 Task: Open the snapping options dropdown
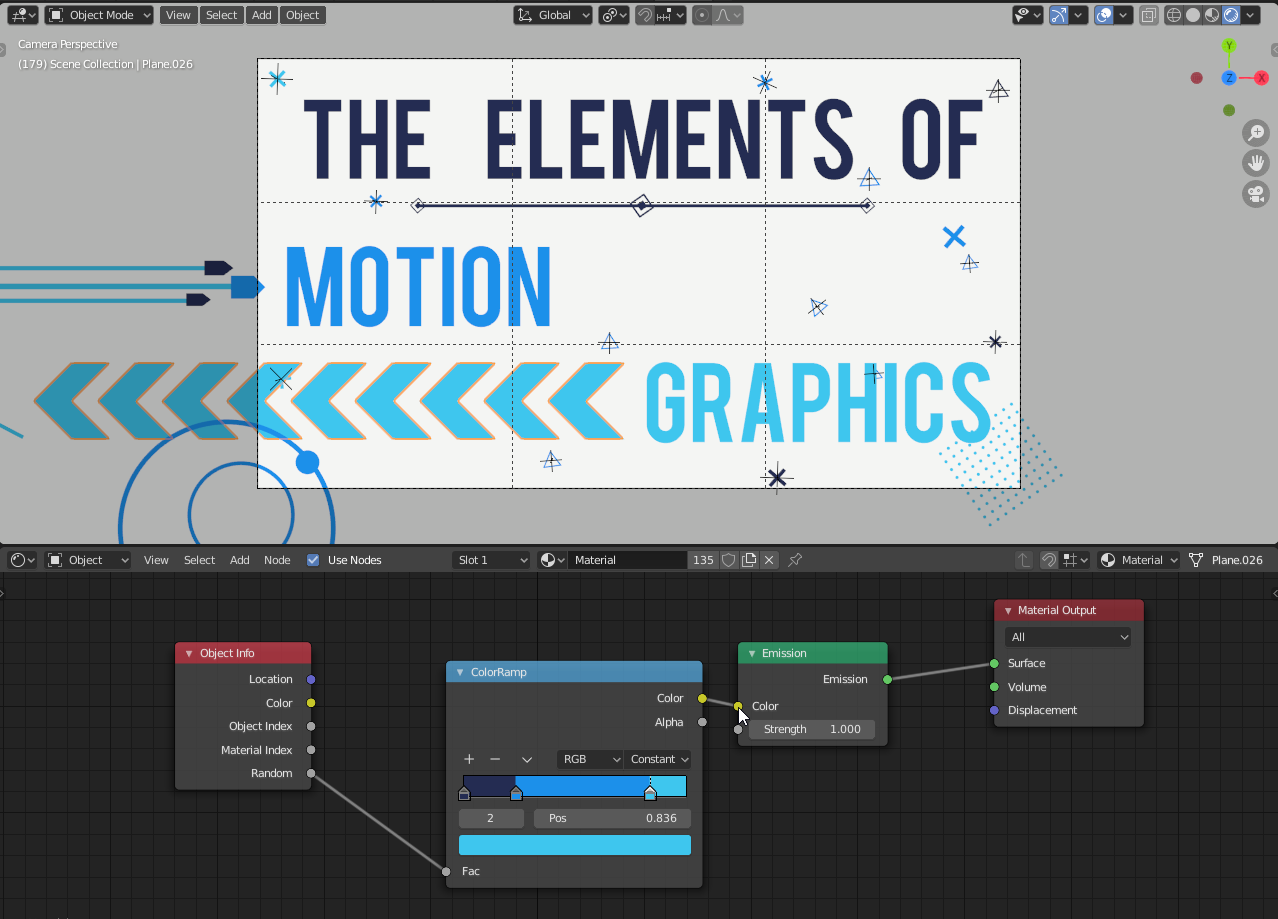pos(671,15)
